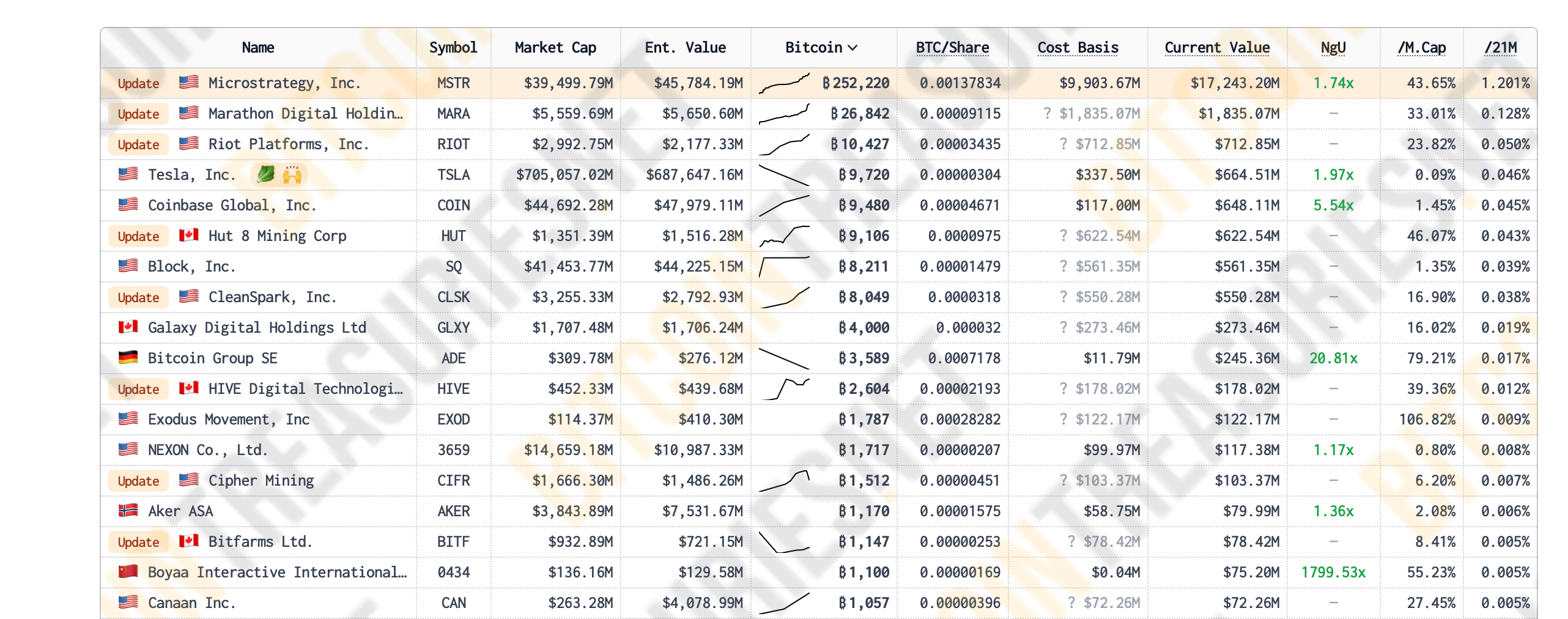
Task: Click Update button for Bitfarms row
Action: click(x=138, y=542)
